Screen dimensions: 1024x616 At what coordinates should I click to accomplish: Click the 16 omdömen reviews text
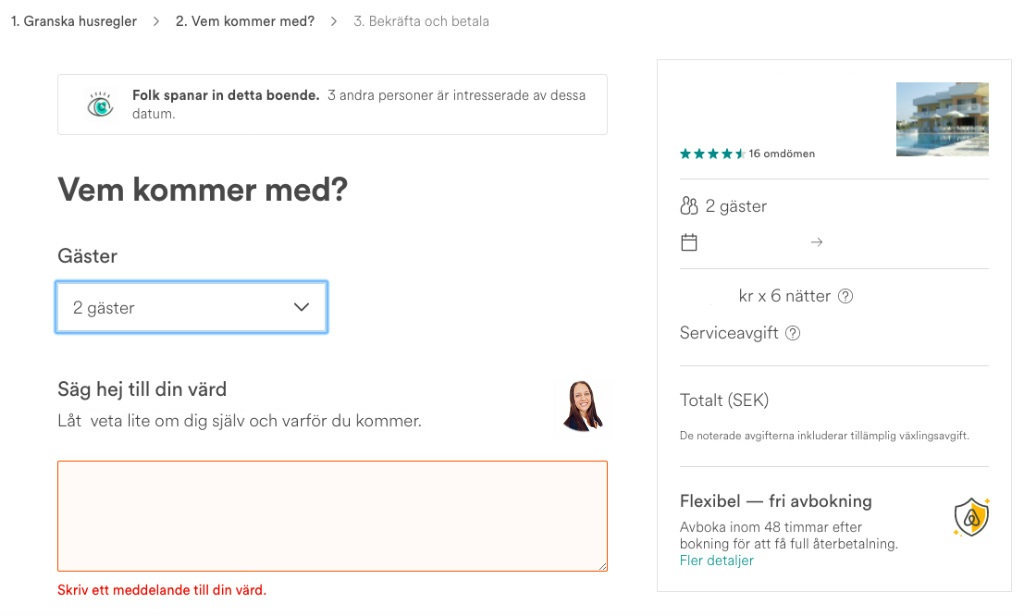coord(782,154)
